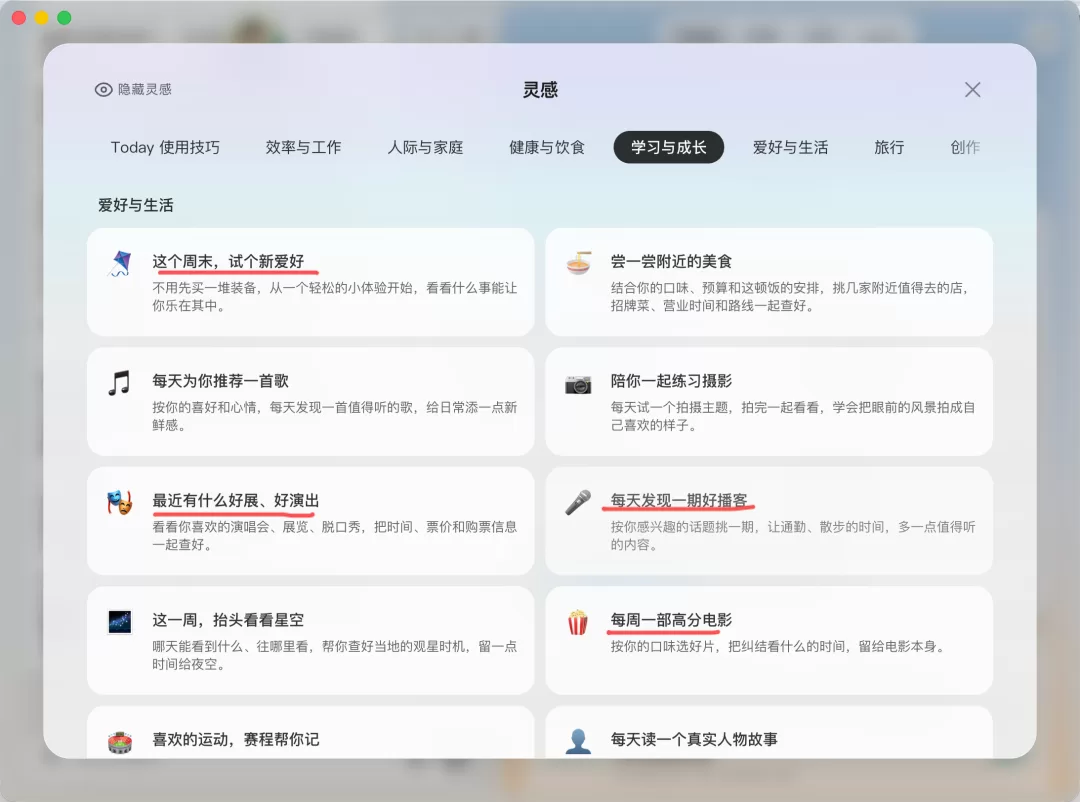1080x802 pixels.
Task: Click description 哪天能看到什么、往哪里看
Action: pos(335,655)
